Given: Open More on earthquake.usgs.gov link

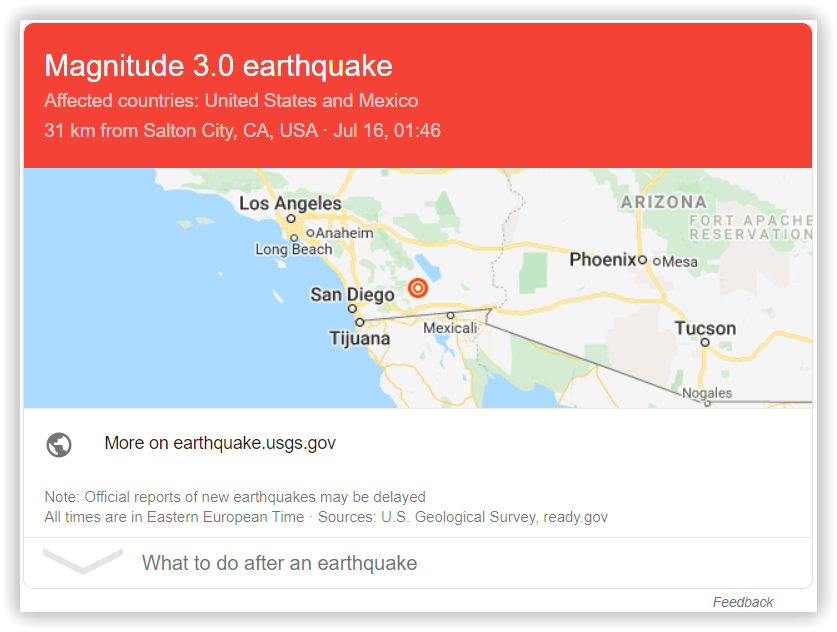Looking at the screenshot, I should [x=220, y=443].
